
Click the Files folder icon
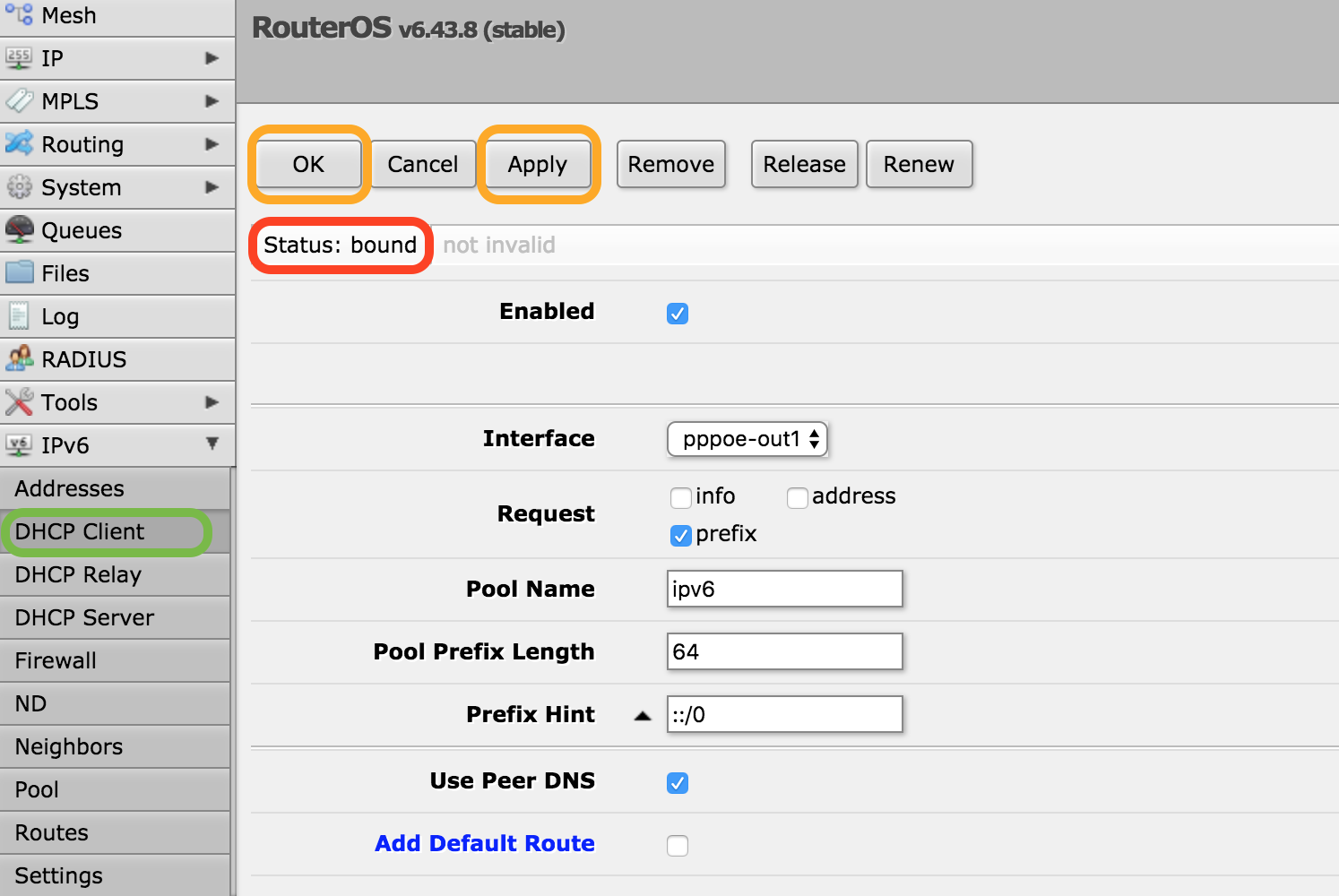(19, 272)
